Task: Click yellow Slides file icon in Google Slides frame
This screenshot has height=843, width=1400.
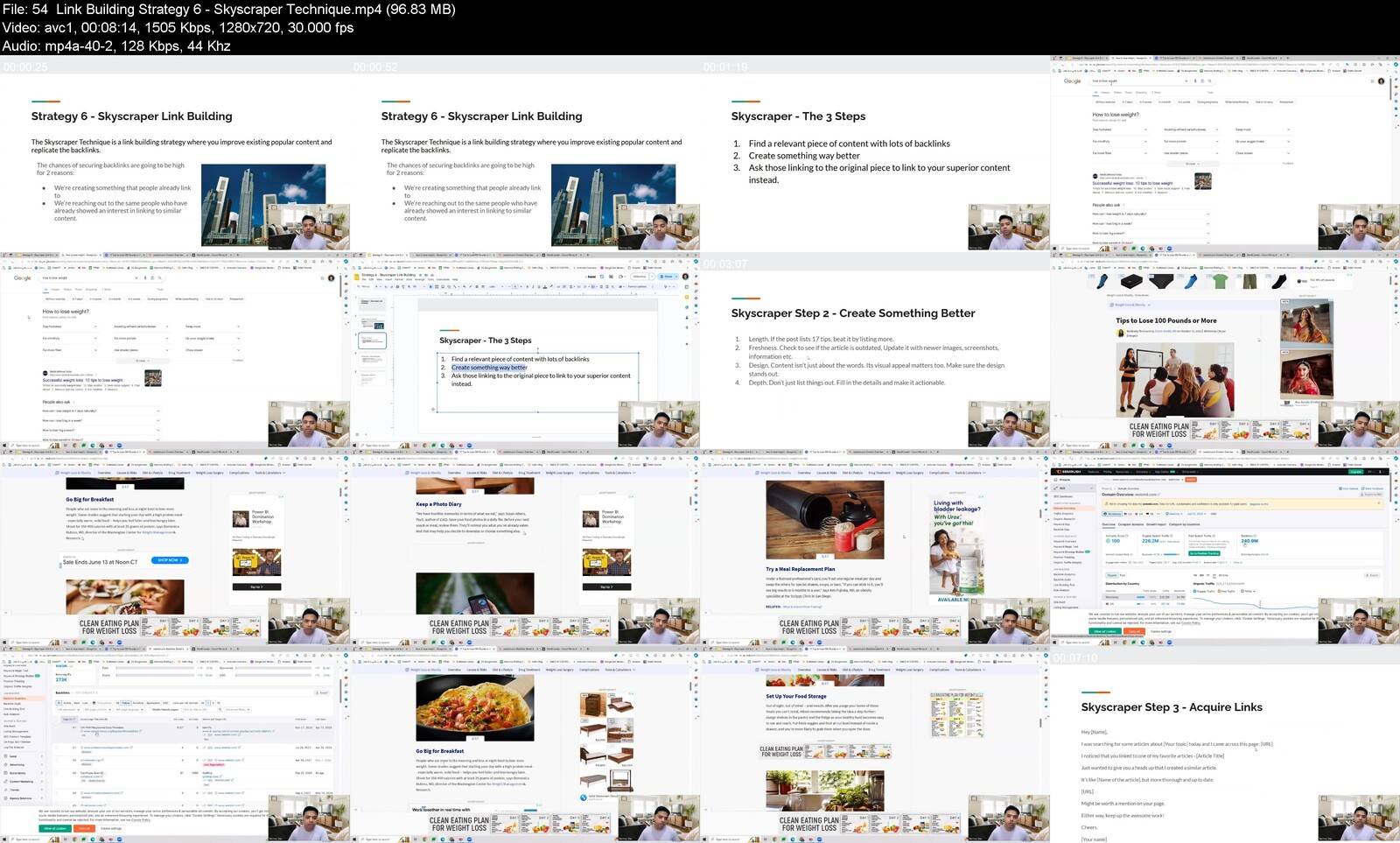Action: 358,277
